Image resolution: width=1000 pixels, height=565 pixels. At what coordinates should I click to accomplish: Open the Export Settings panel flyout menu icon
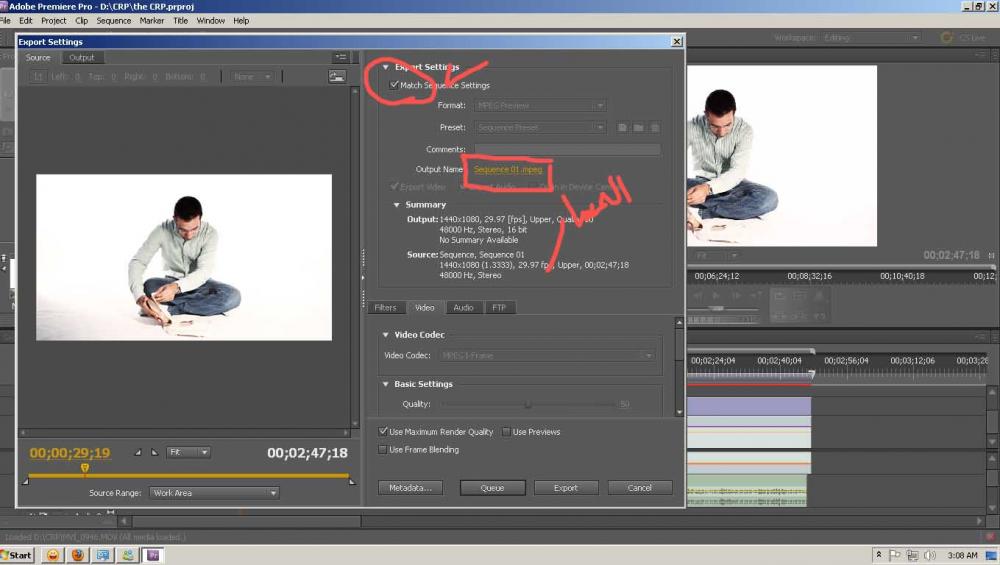(341, 58)
